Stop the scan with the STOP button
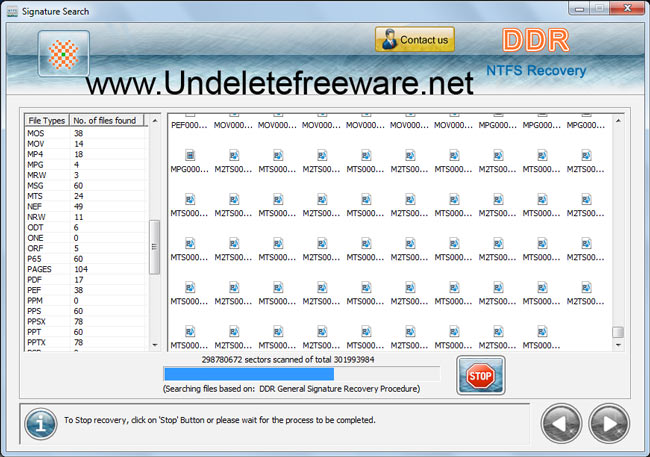Screen dimensions: 650x457 480,375
